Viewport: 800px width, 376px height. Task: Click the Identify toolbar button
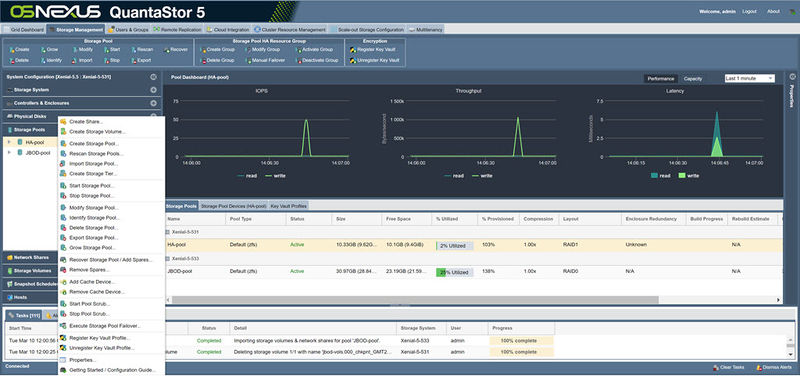tap(51, 60)
